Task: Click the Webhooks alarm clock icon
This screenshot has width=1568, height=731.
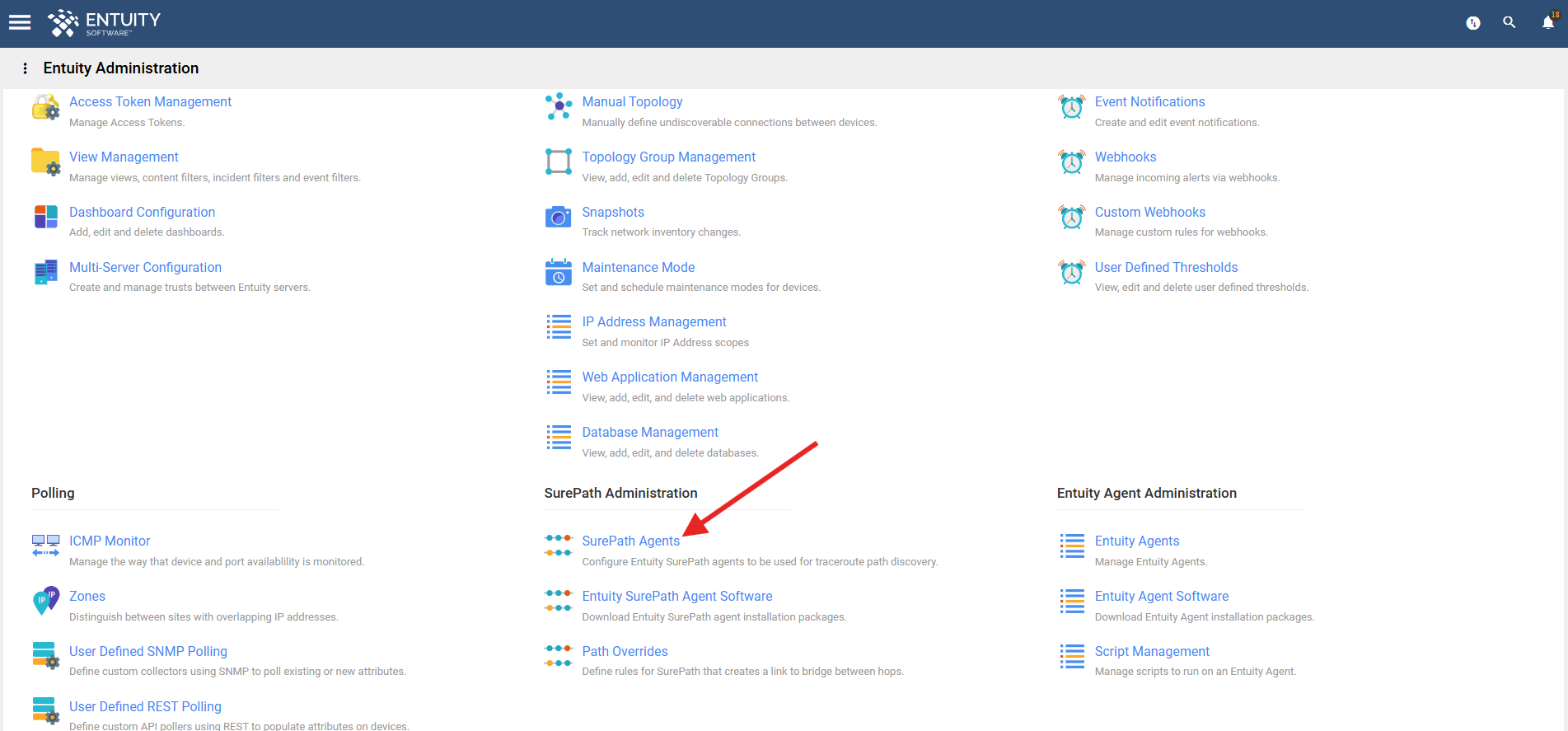Action: pyautogui.click(x=1071, y=162)
